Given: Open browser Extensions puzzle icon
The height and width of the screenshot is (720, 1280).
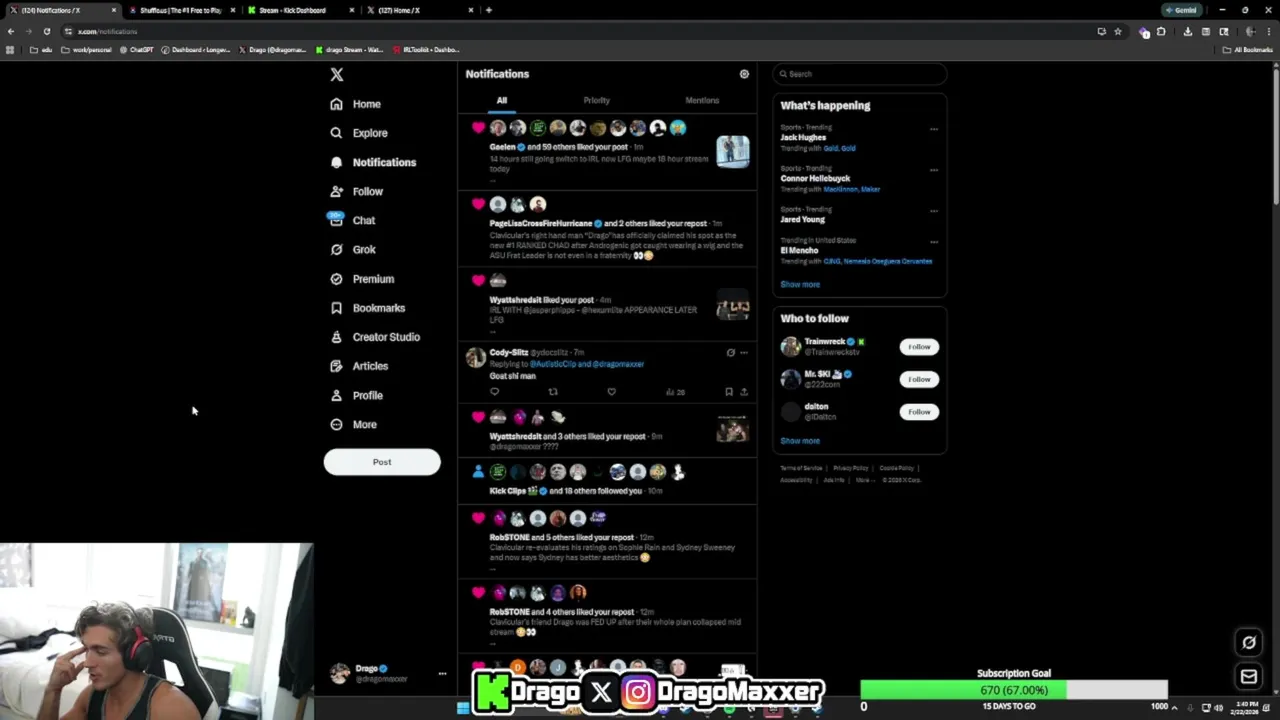Looking at the screenshot, I should (1161, 31).
